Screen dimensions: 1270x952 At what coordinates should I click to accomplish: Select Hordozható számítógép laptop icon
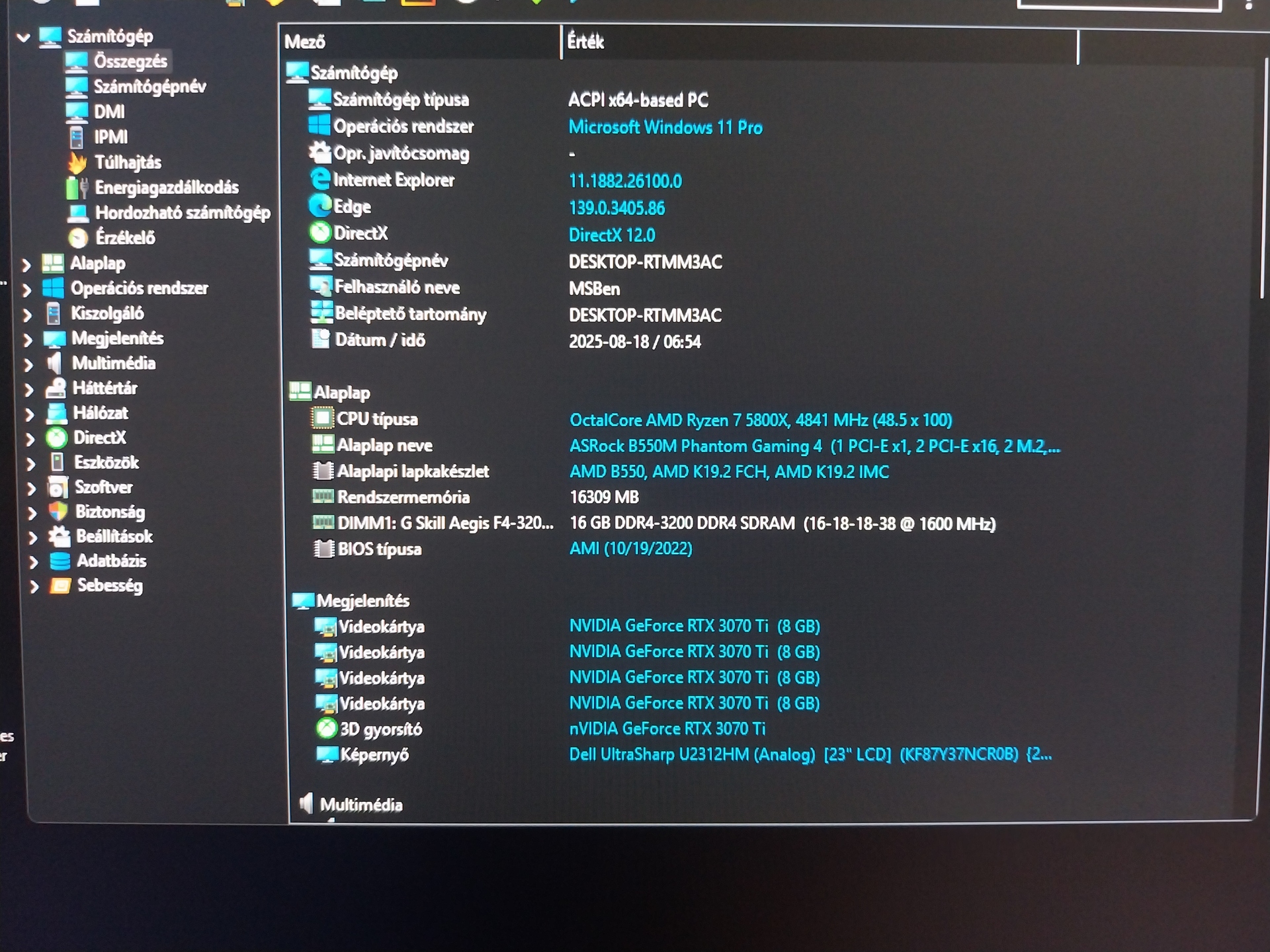tap(78, 213)
